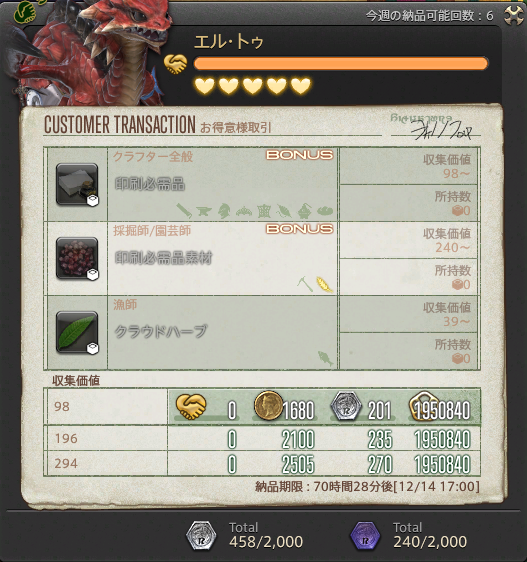Screen dimensions: 527x562
Task: Click the botanist golden leaf class icon
Action: 324,285
